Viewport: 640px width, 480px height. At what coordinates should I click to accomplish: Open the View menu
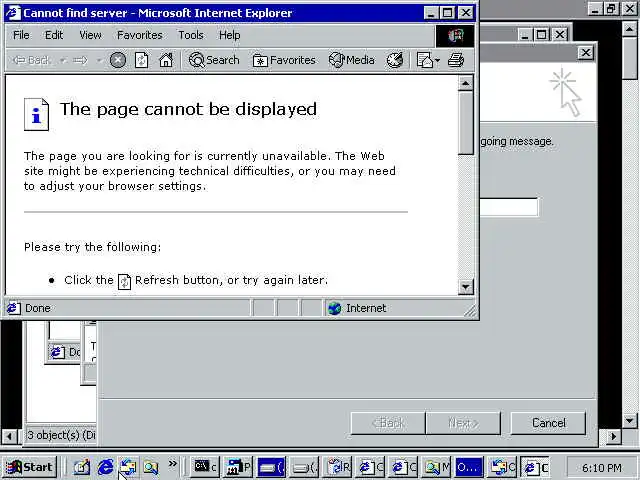[90, 35]
